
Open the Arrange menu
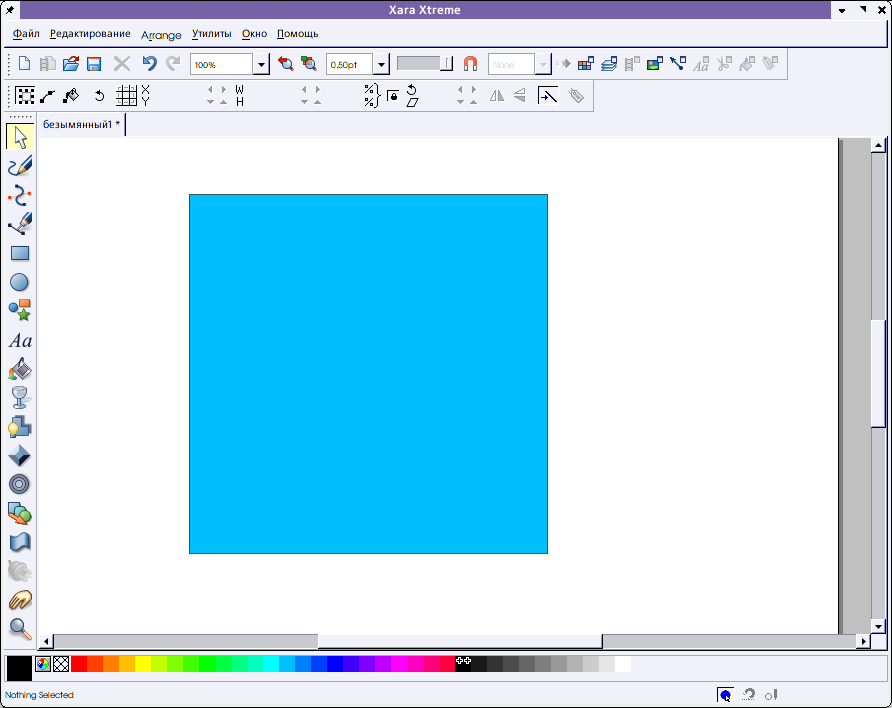[x=161, y=34]
